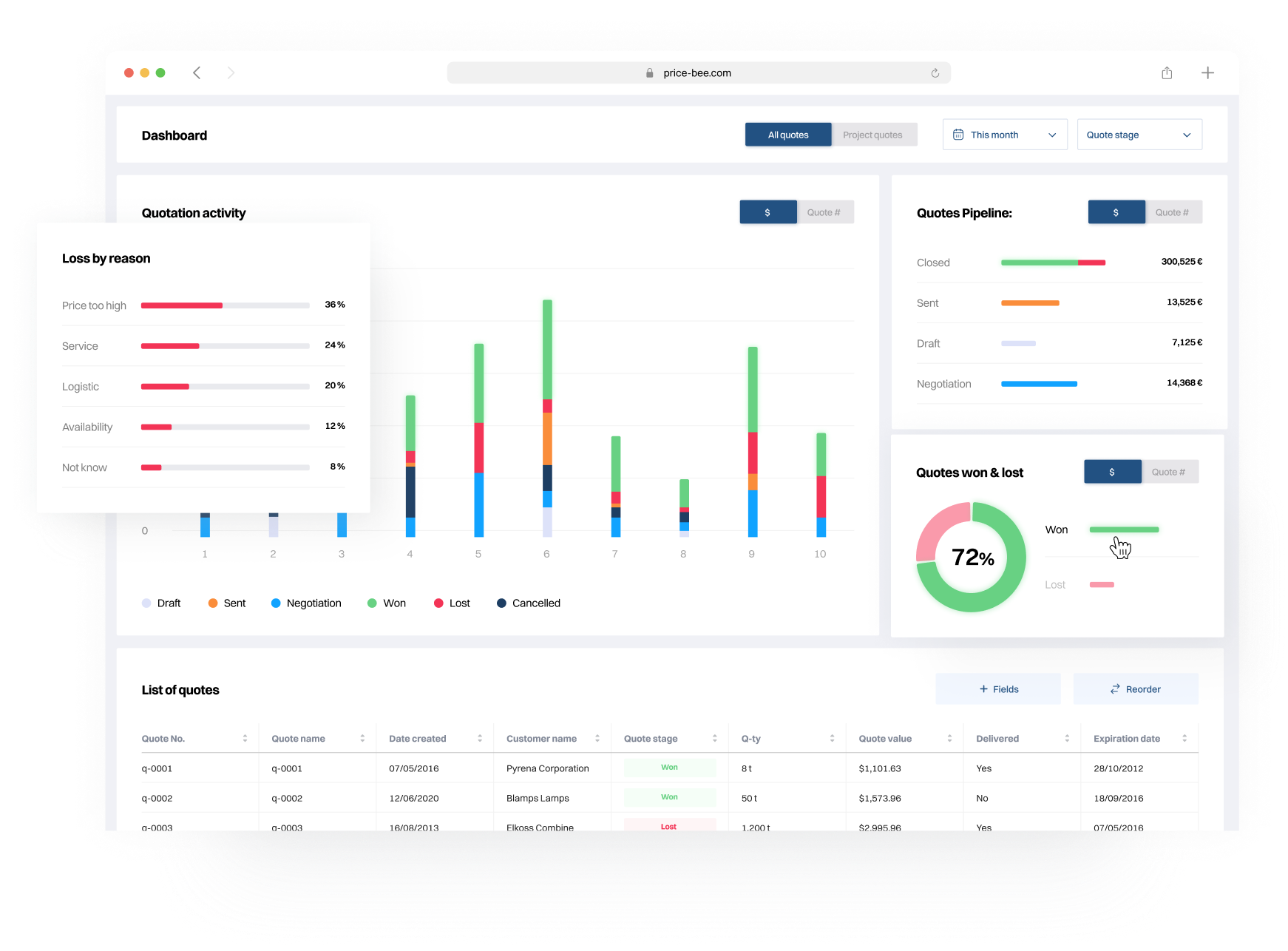Image resolution: width=1288 pixels, height=951 pixels.
Task: Switch to the Project quotes tab
Action: (872, 135)
